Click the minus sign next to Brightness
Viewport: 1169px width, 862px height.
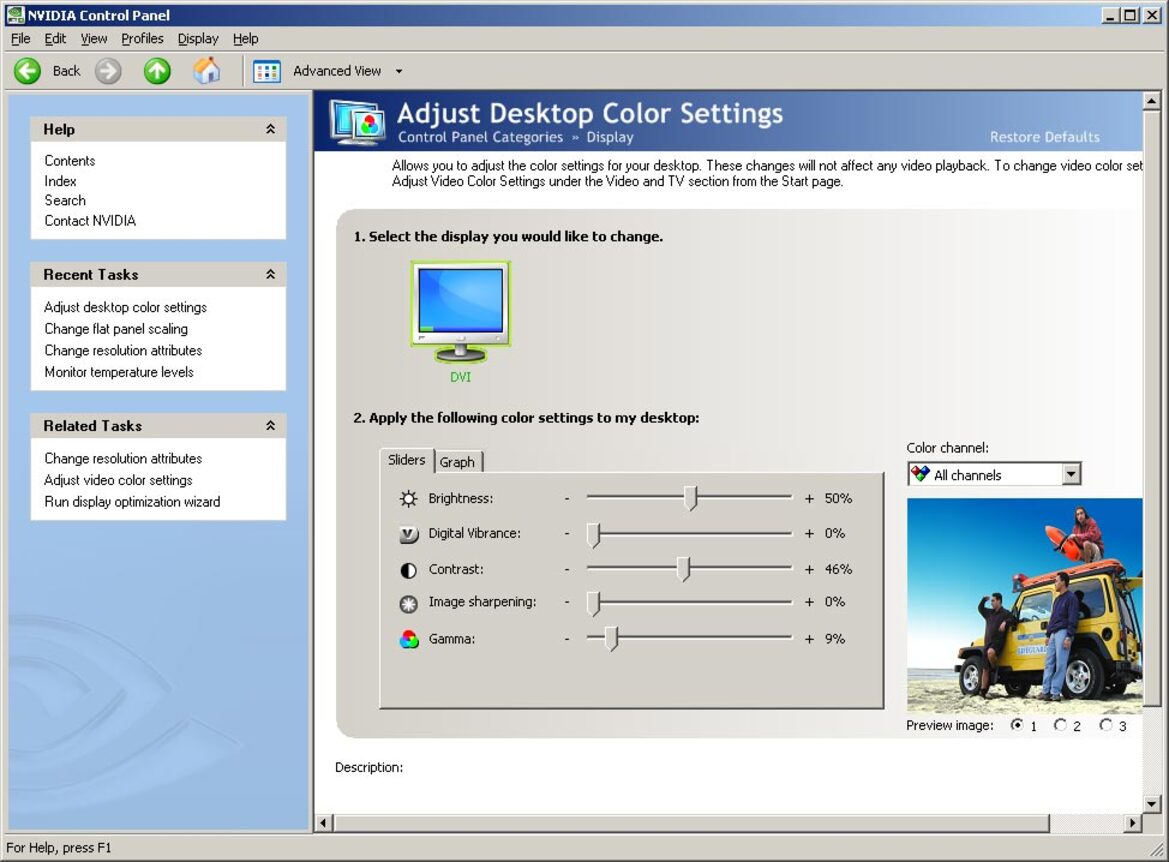[567, 498]
